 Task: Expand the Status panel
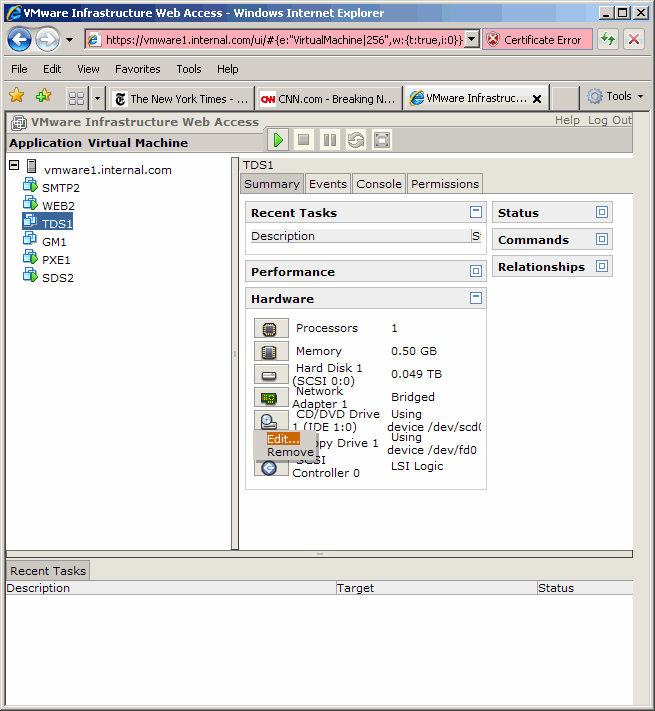coord(601,212)
